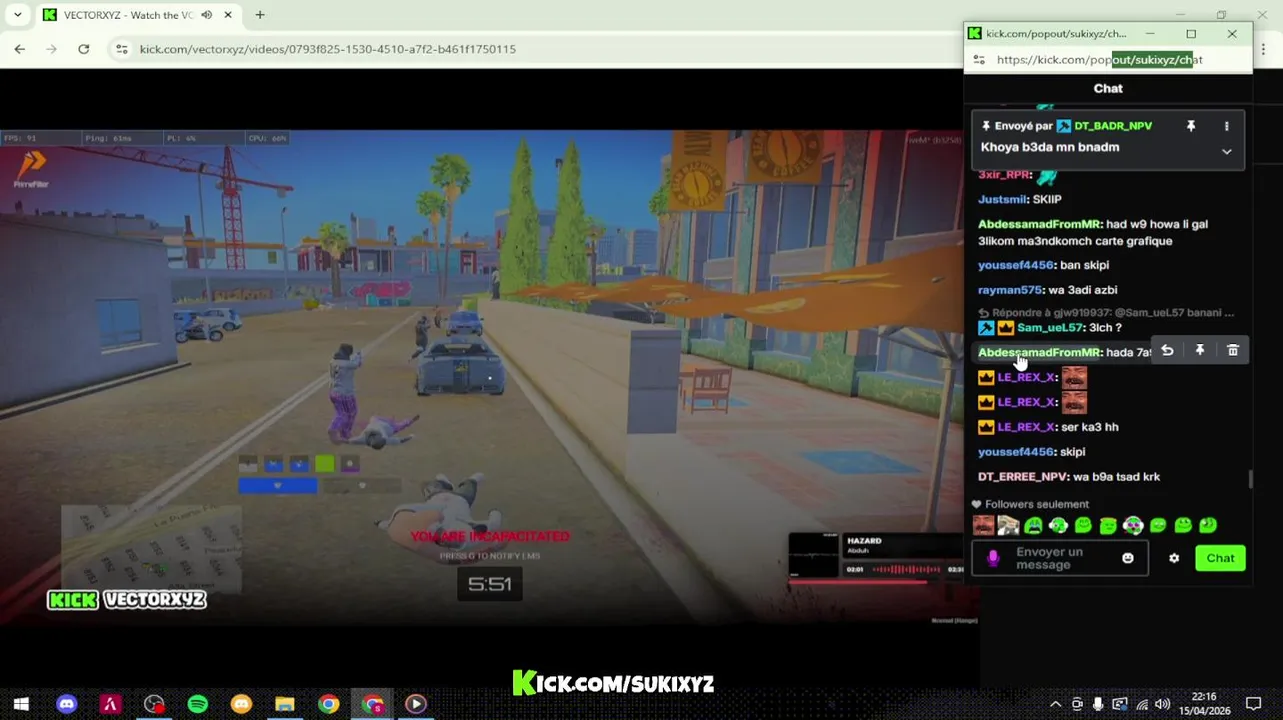The image size is (1283, 720).
Task: Open volume control speaker tray icon
Action: tap(1163, 704)
